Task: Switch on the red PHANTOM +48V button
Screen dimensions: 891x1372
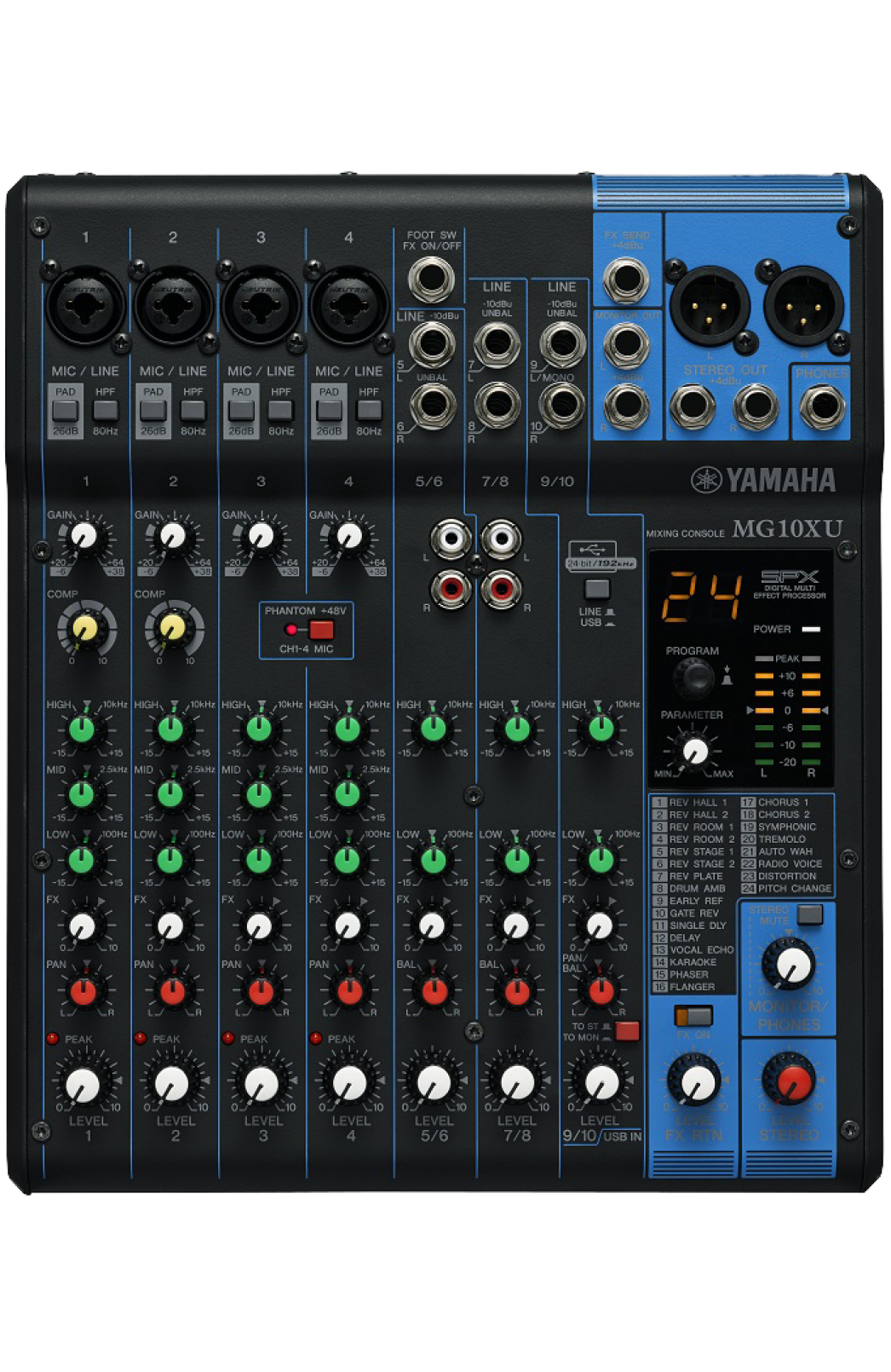Action: [321, 630]
